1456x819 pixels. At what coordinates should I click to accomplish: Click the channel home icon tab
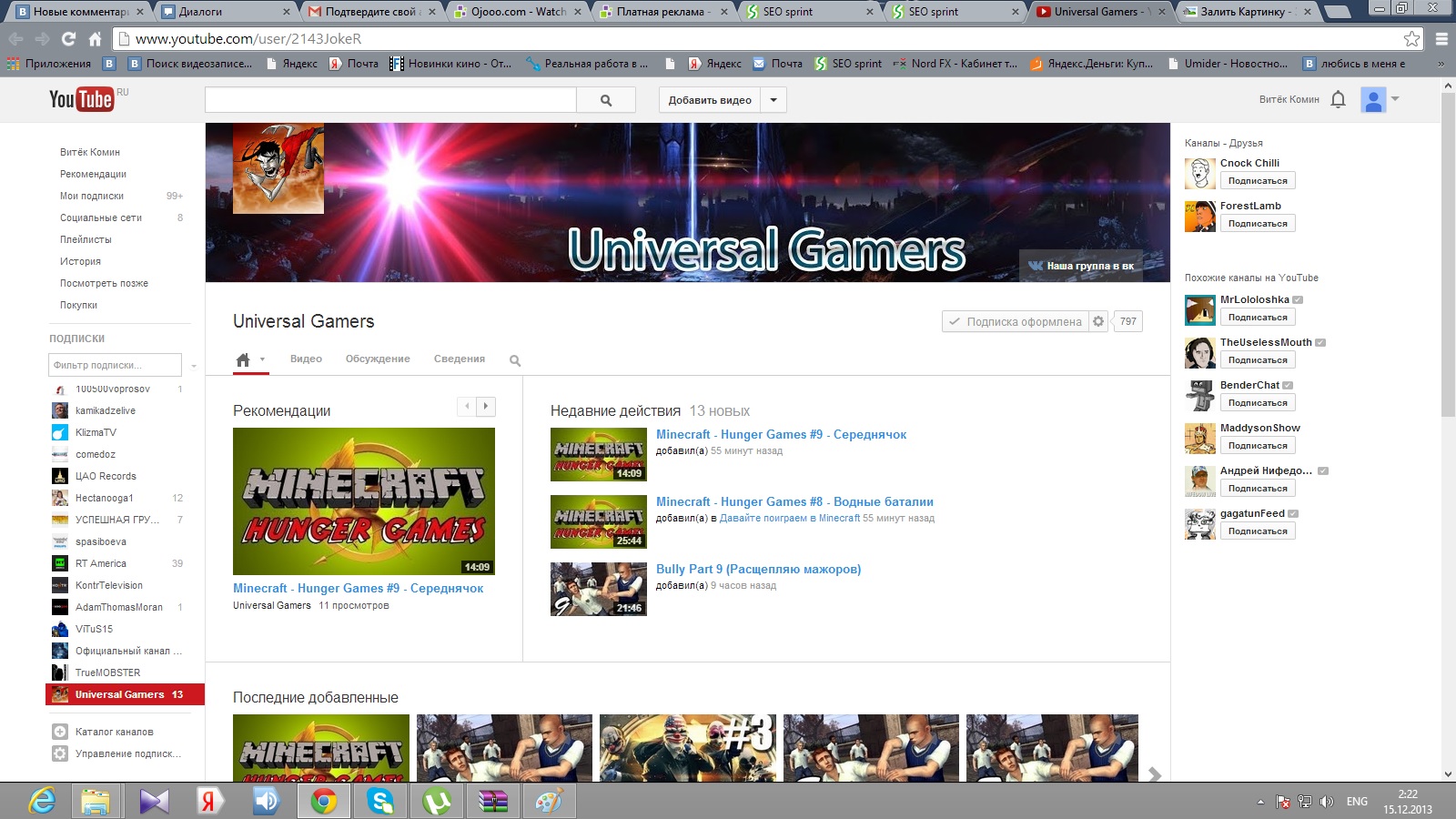point(242,360)
